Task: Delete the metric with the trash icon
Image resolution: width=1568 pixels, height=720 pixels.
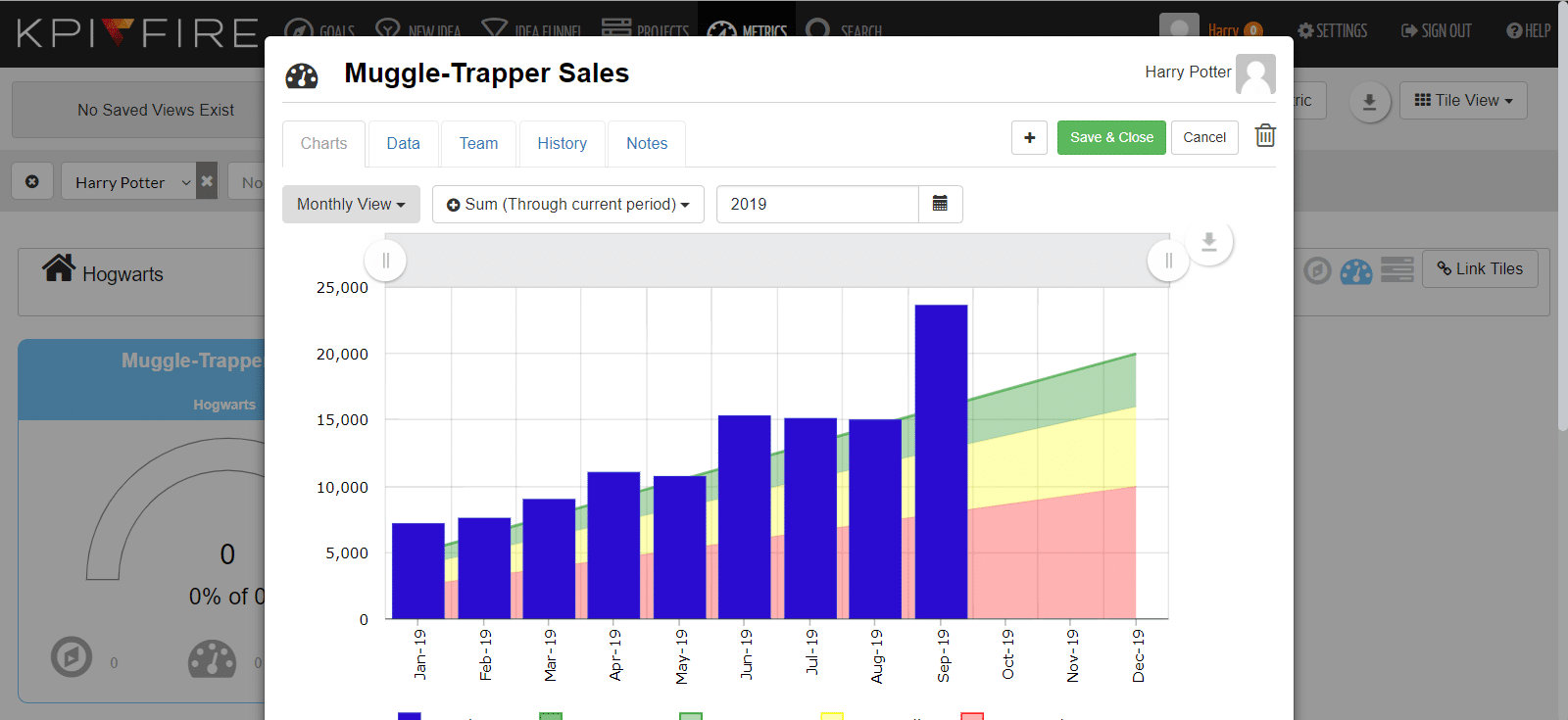Action: pyautogui.click(x=1265, y=135)
